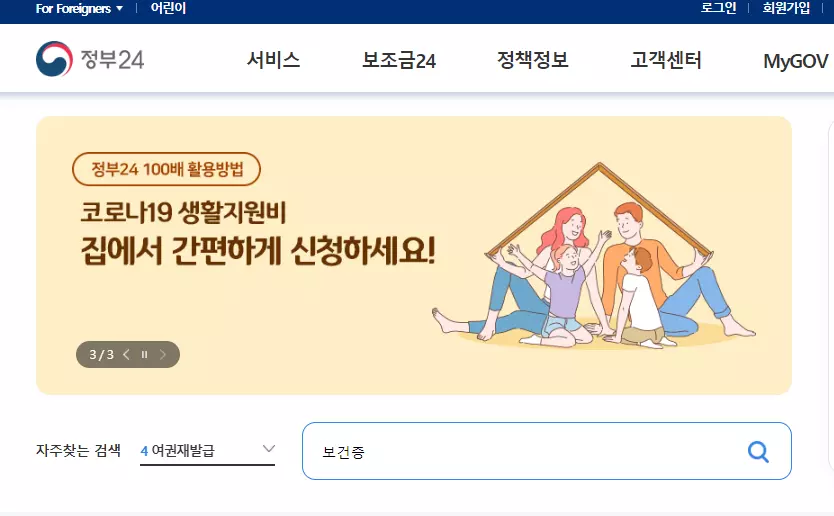
Task: Select the 정책정보 menu
Action: tap(532, 60)
